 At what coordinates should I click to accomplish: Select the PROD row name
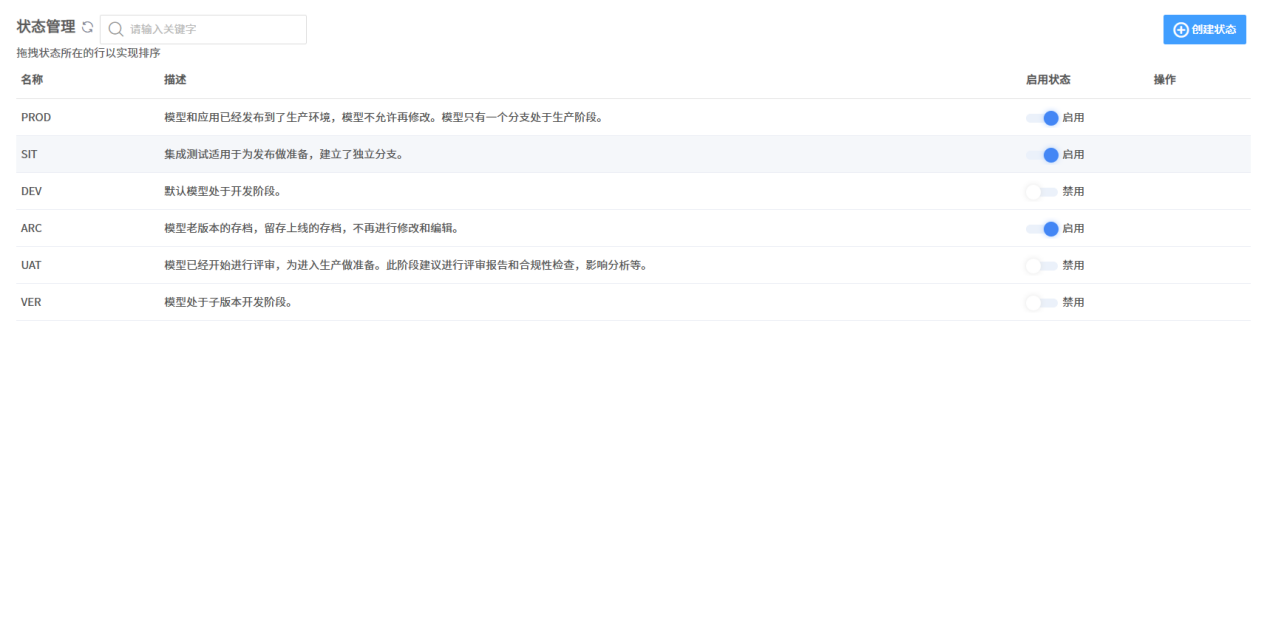click(36, 118)
